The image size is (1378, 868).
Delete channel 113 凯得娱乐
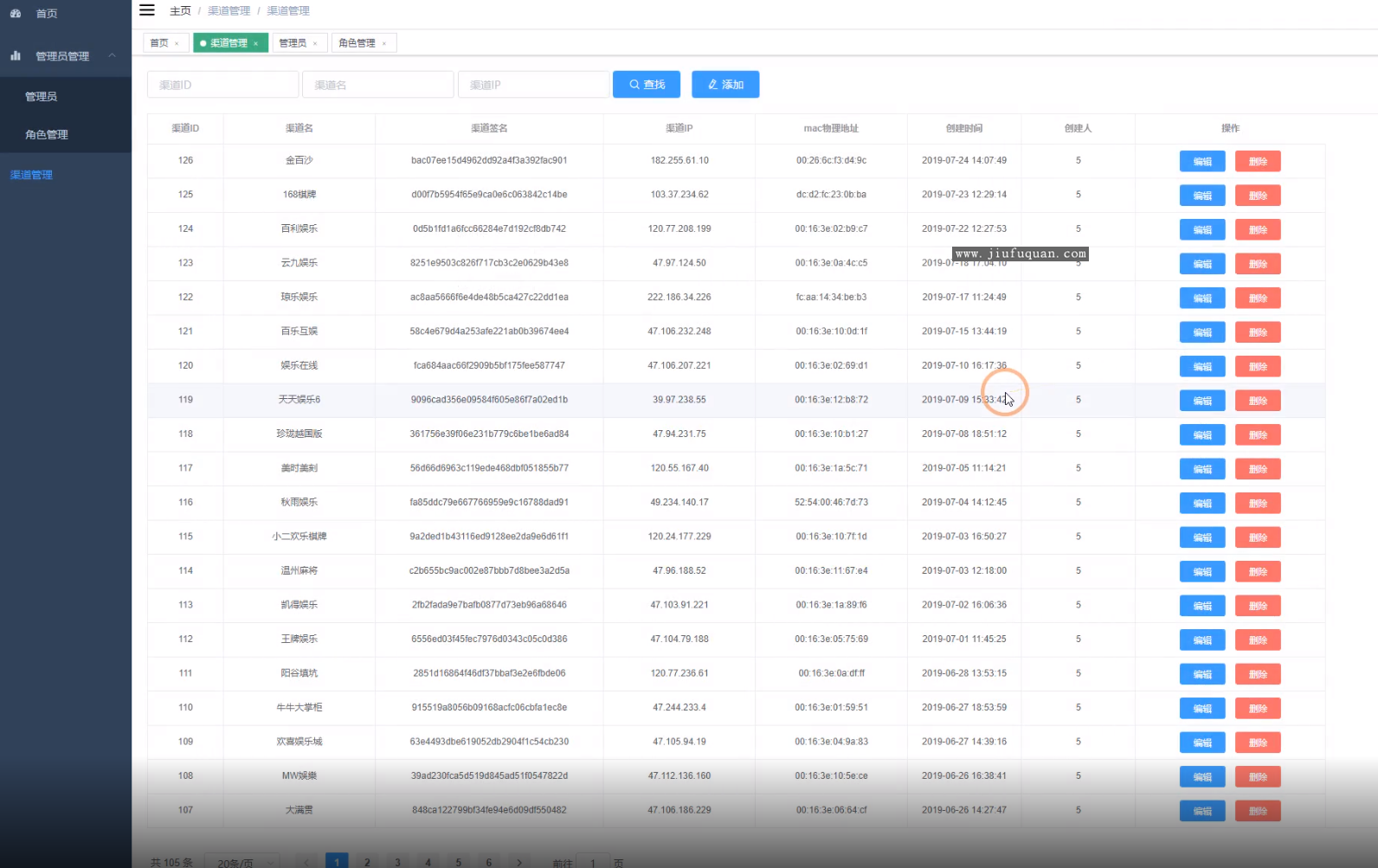[x=1258, y=606]
